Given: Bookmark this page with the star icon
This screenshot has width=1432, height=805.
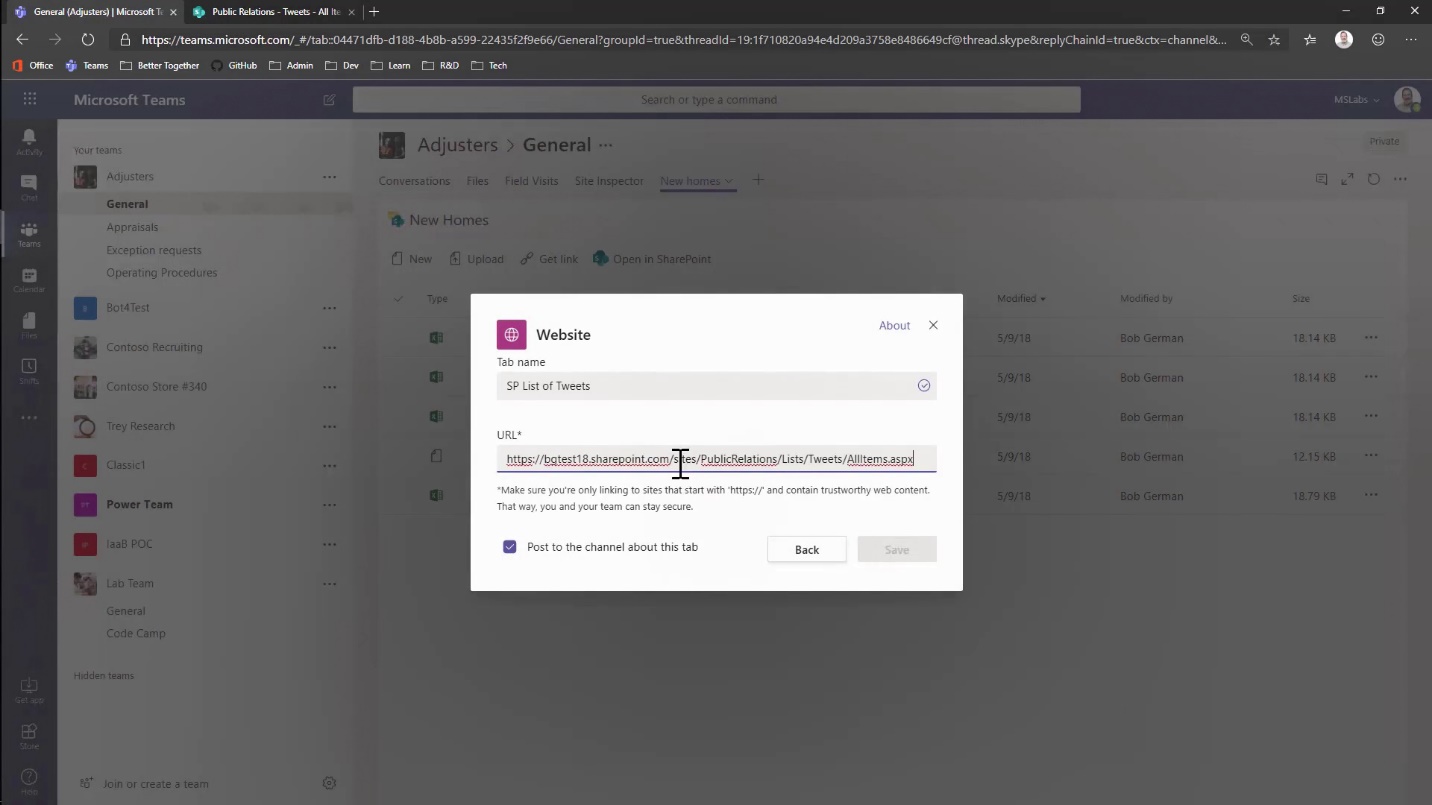Looking at the screenshot, I should [x=1274, y=40].
